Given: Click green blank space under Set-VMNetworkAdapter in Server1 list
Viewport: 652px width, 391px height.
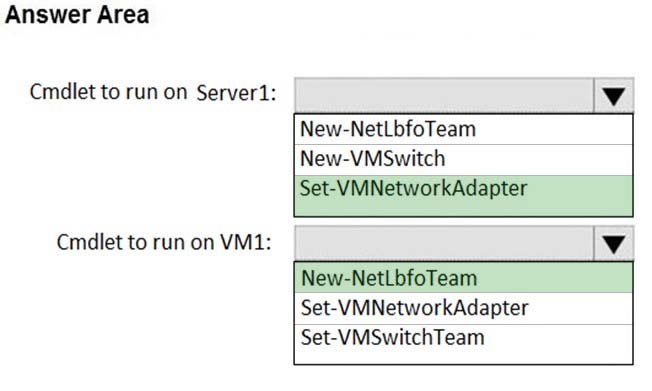Looking at the screenshot, I should click(x=463, y=208).
